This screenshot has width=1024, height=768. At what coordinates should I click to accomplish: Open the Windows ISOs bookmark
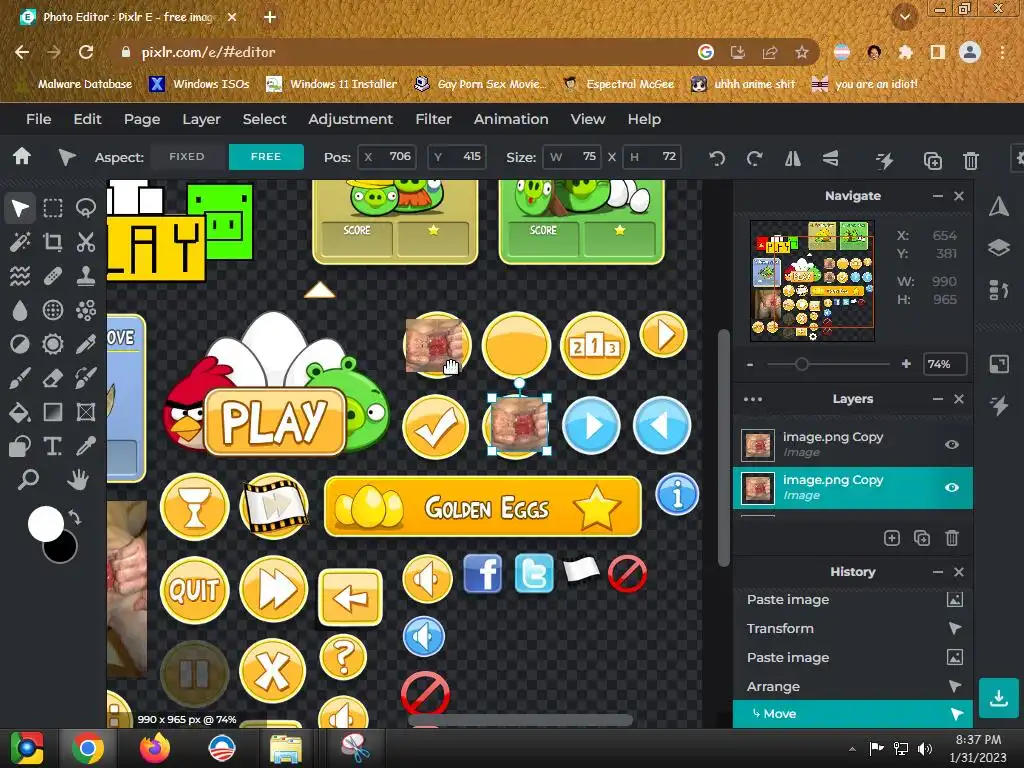(x=201, y=84)
